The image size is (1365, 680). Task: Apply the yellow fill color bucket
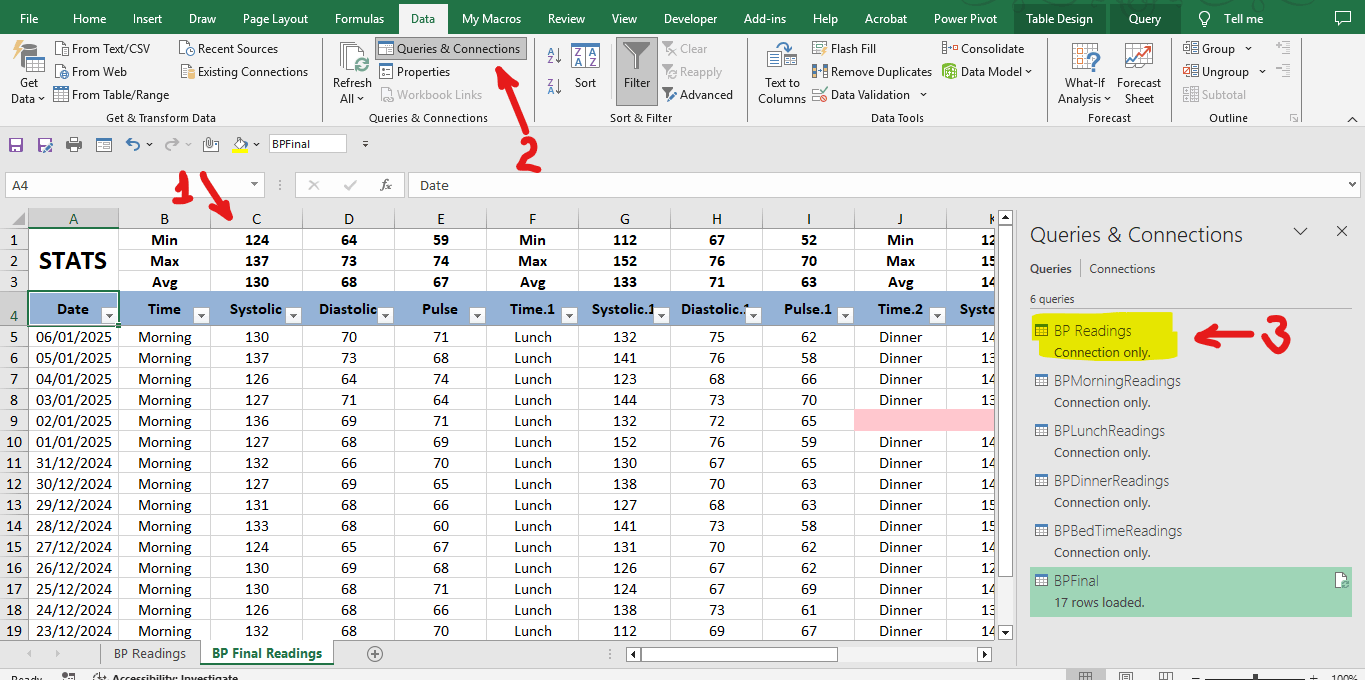coord(240,144)
